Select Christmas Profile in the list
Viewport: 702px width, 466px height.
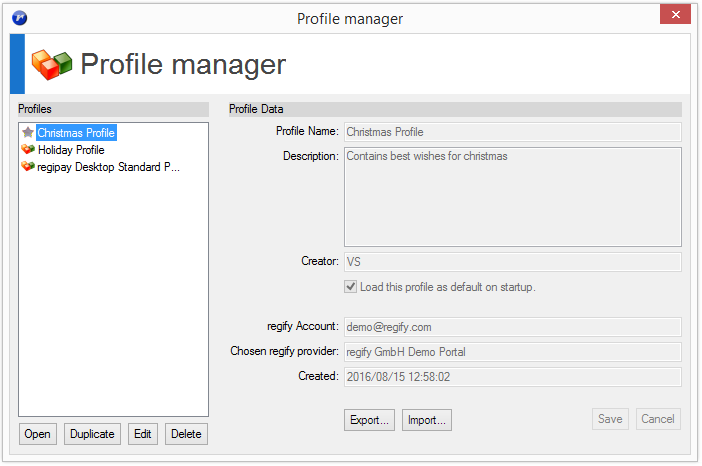coord(76,133)
